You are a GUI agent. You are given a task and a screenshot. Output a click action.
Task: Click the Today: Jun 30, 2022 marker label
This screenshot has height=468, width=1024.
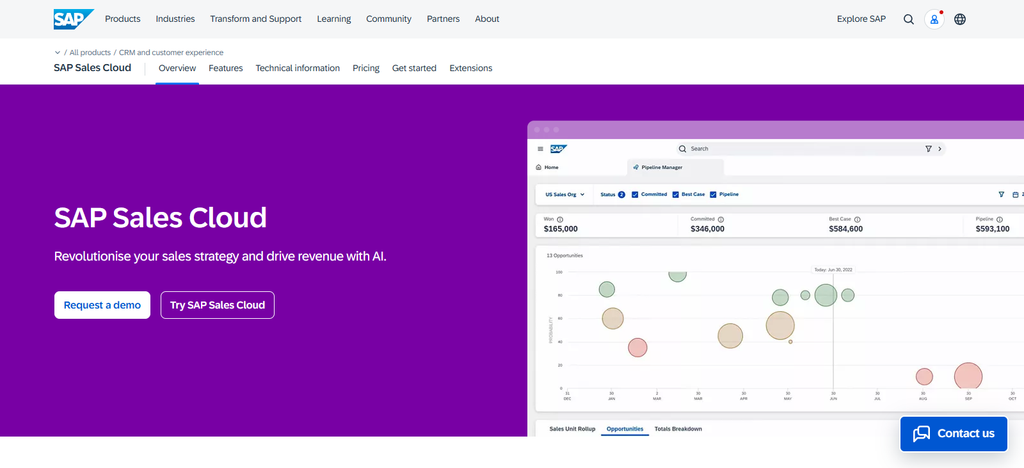tap(833, 270)
